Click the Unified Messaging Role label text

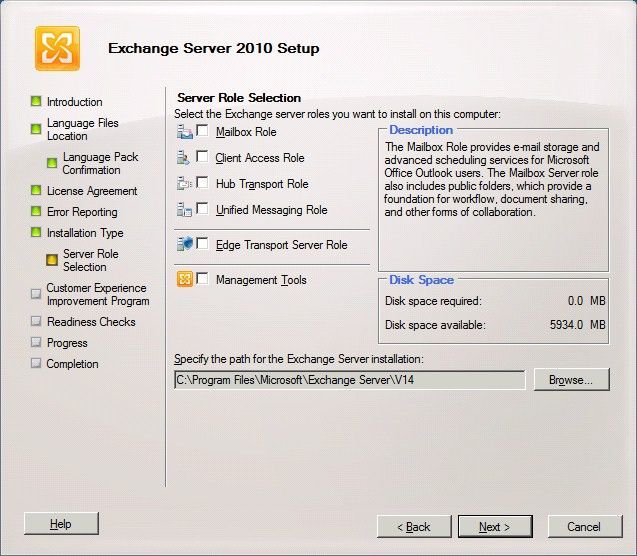271,210
